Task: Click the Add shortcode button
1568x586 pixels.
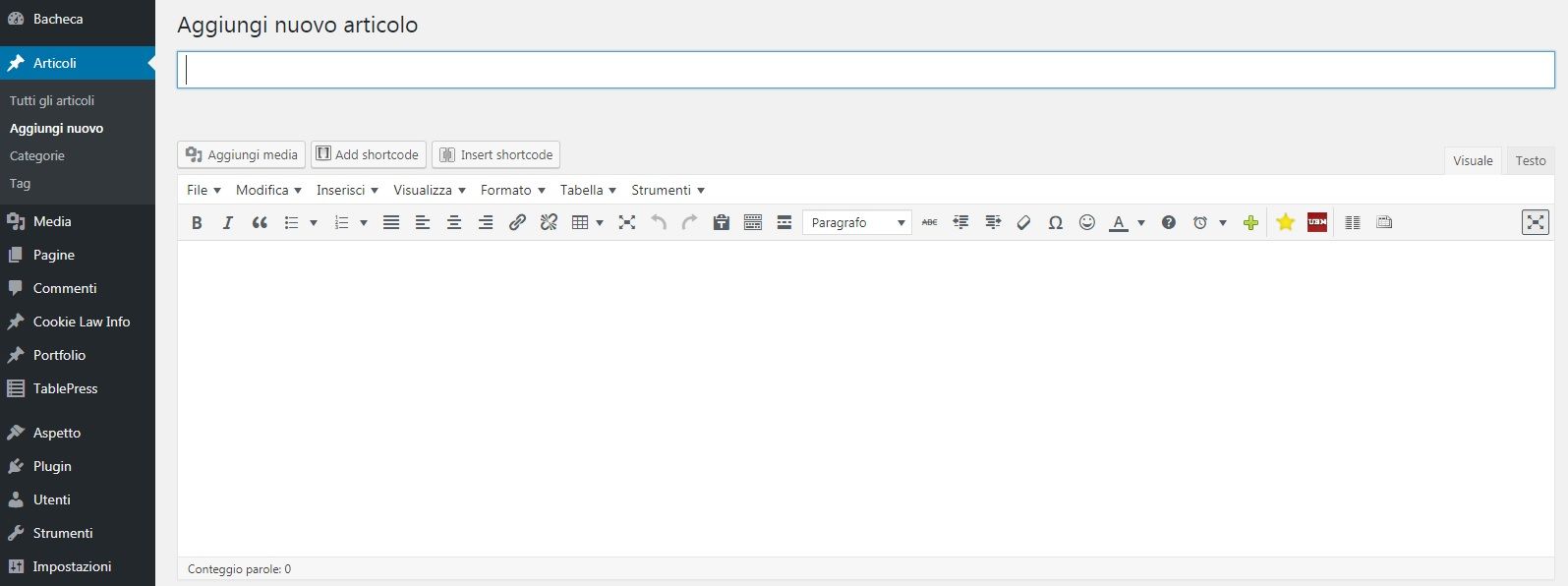Action: [369, 154]
